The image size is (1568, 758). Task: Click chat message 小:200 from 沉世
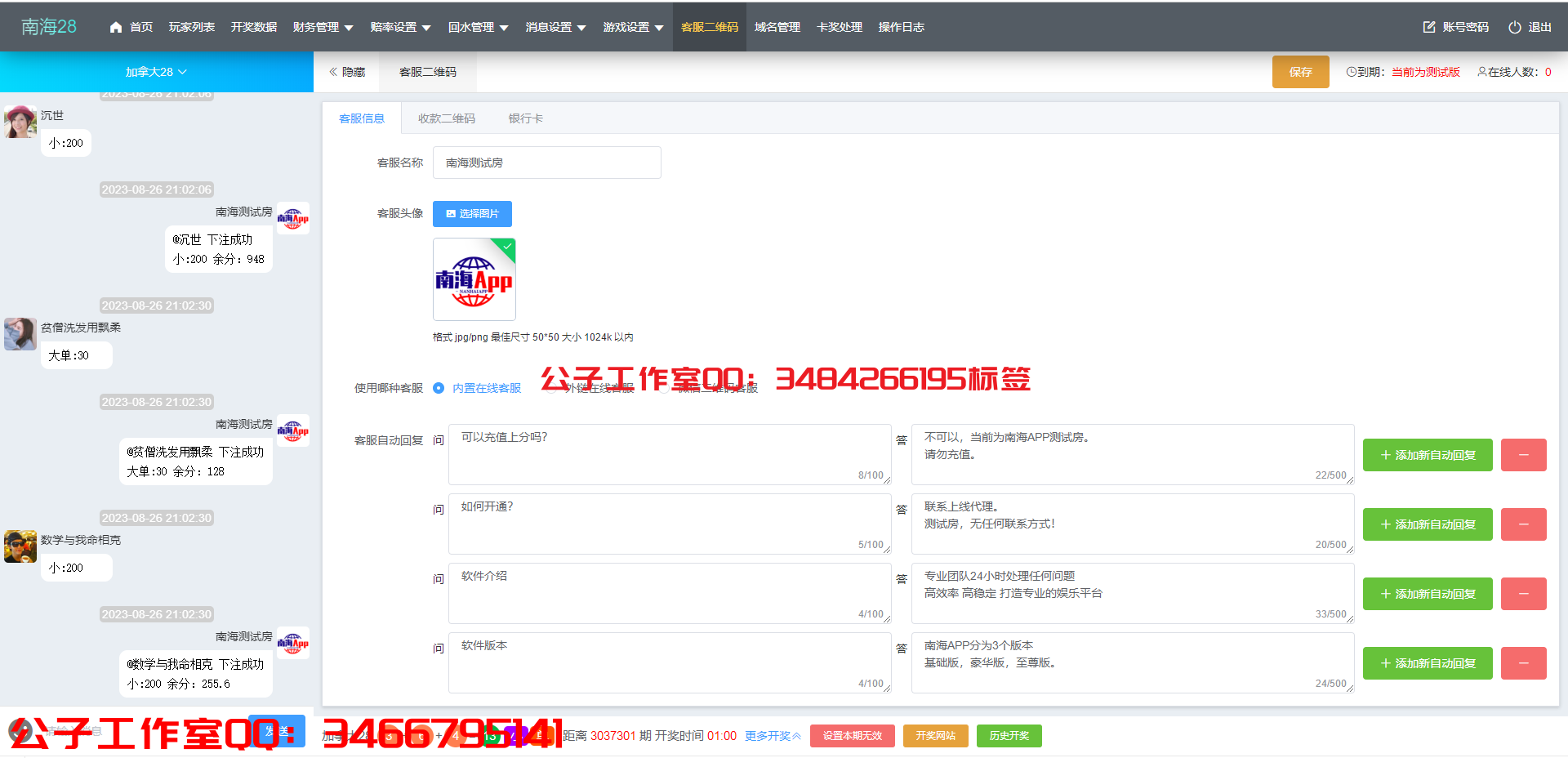66,143
